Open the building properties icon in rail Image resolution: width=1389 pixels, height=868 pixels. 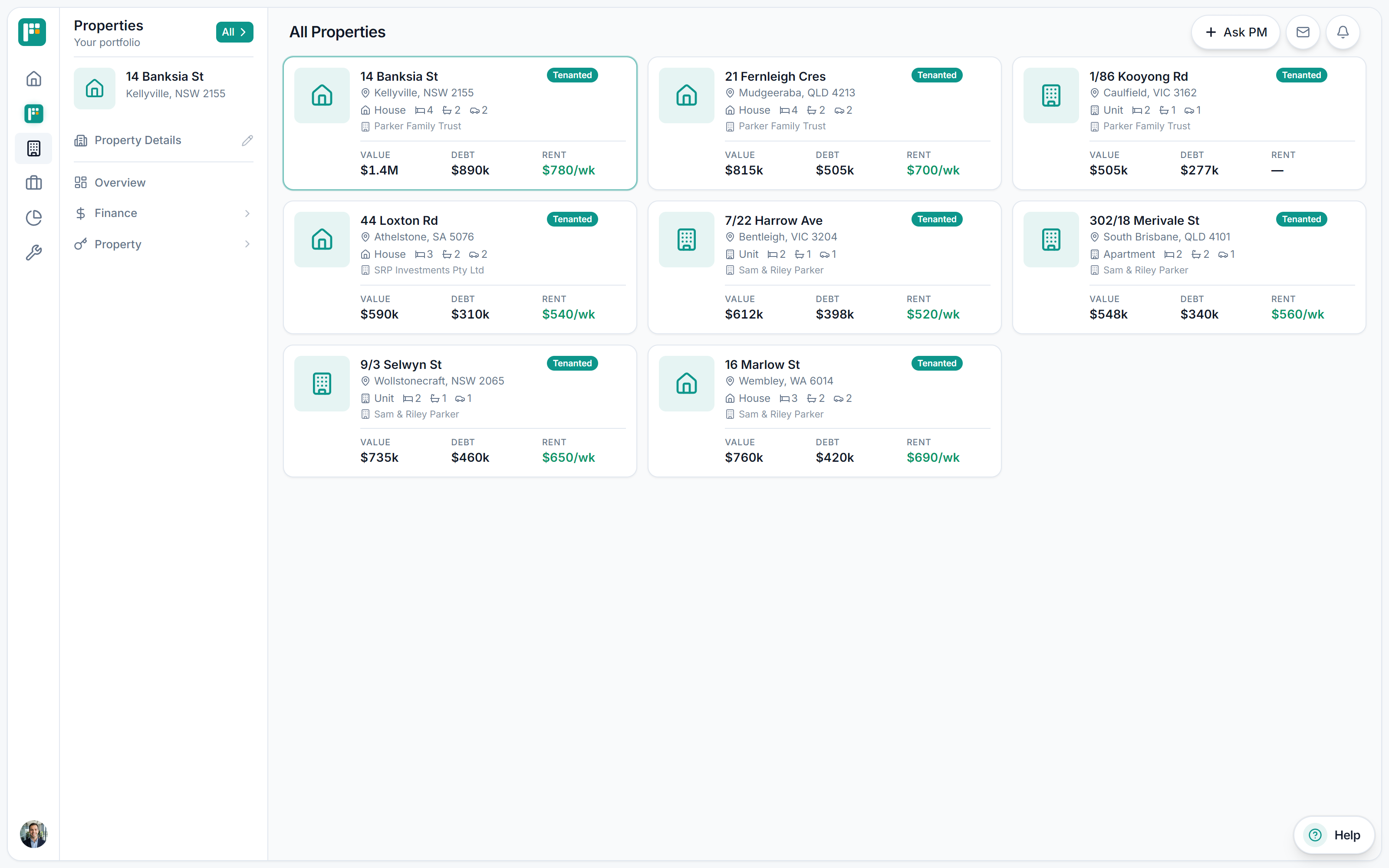[x=34, y=148]
